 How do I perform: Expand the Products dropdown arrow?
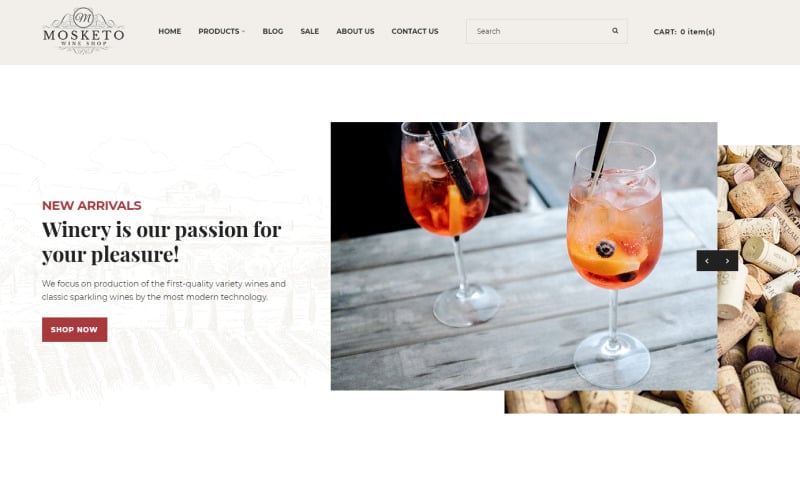[243, 32]
